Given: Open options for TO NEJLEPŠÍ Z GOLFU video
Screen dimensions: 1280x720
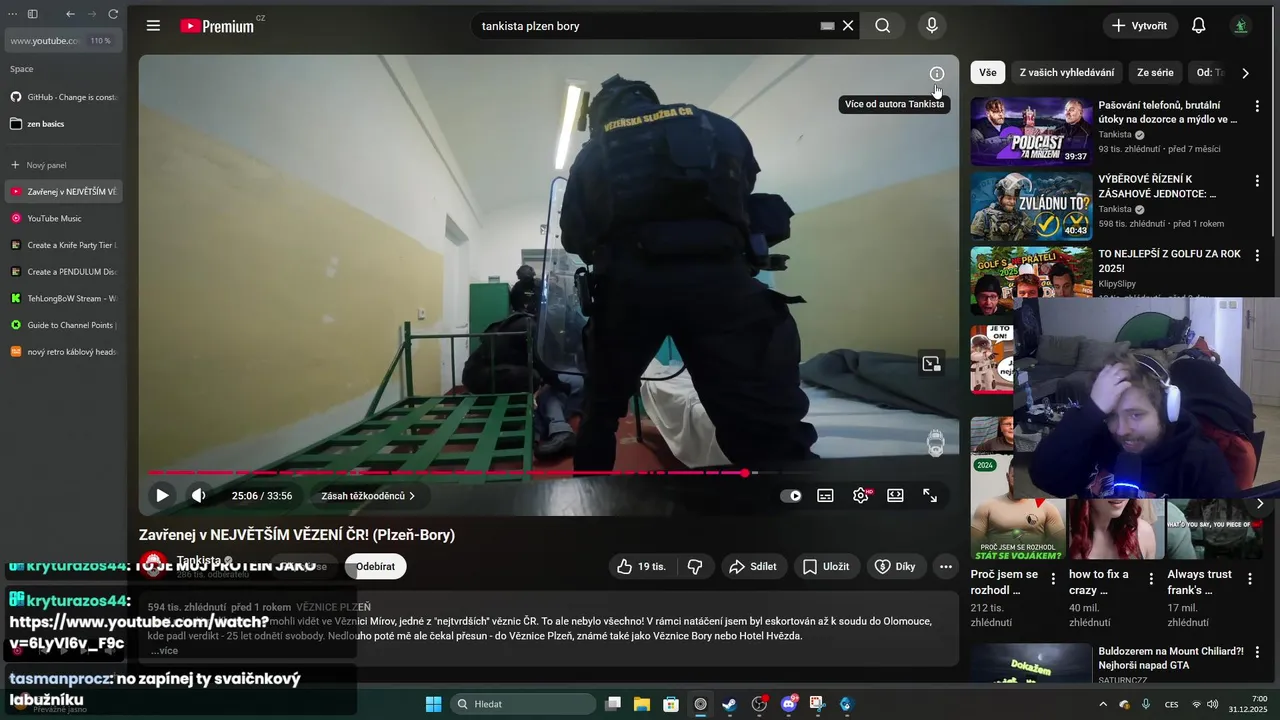Looking at the screenshot, I should [x=1257, y=256].
